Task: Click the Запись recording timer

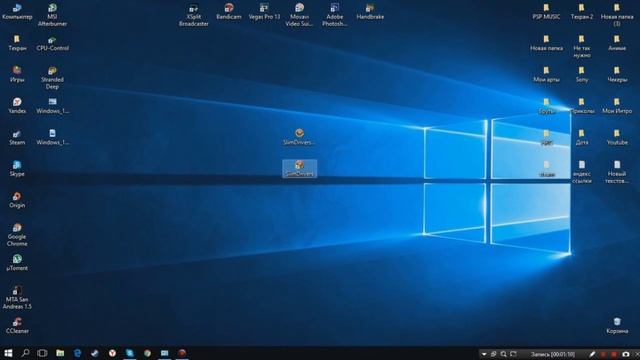Action: 553,354
